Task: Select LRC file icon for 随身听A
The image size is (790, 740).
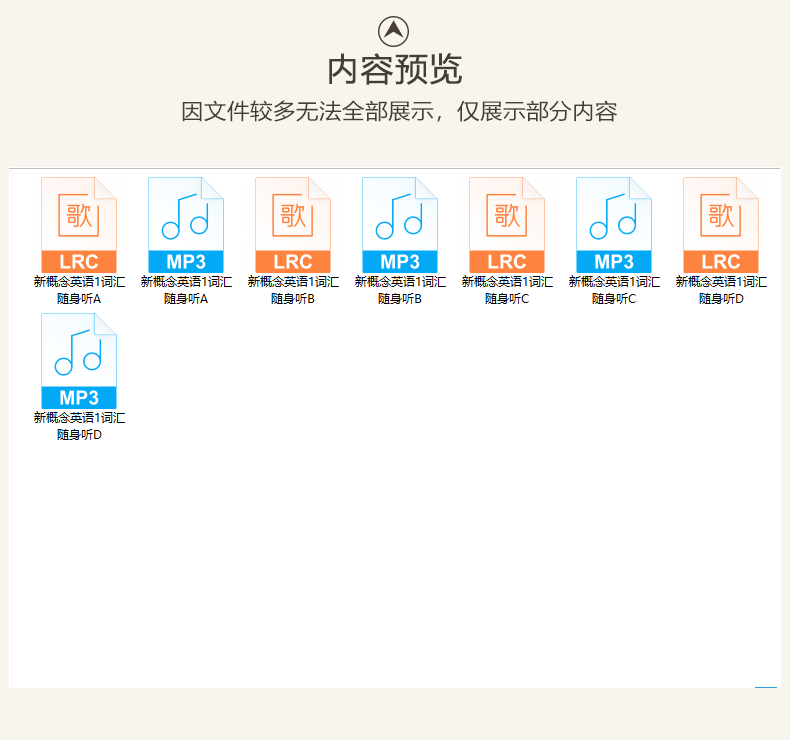Action: click(79, 225)
